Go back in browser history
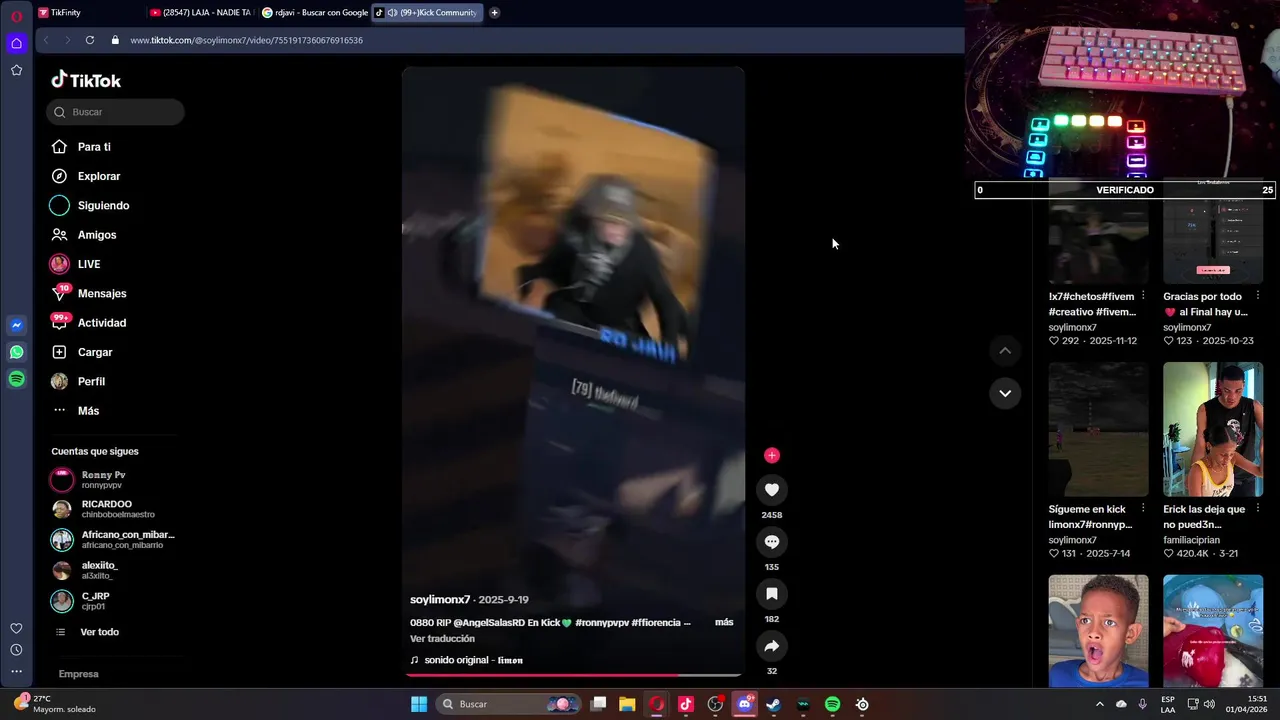 (46, 40)
